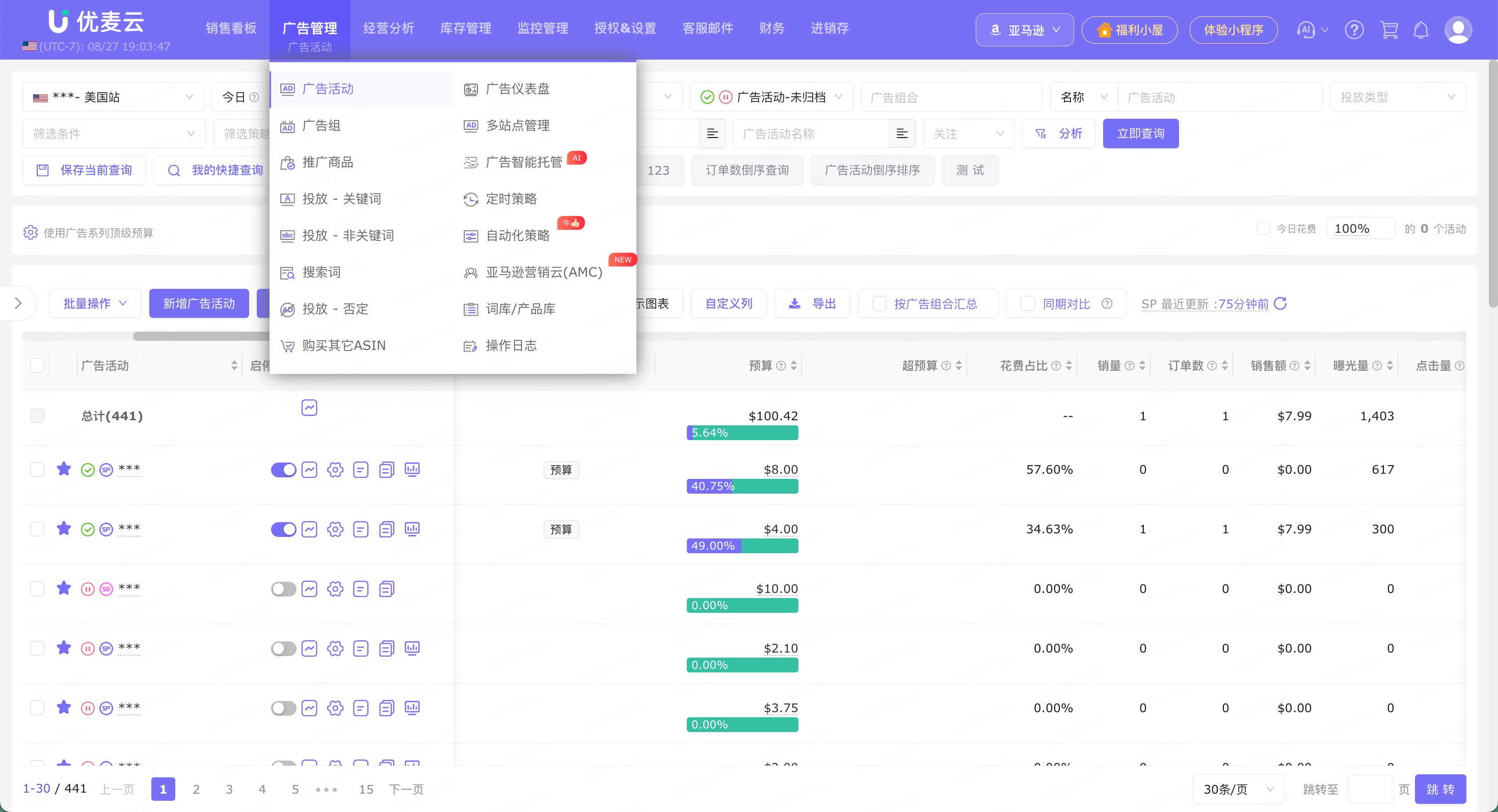The height and width of the screenshot is (812, 1498).
Task: Disable the $8.00 campaign toggle switch
Action: [x=284, y=470]
